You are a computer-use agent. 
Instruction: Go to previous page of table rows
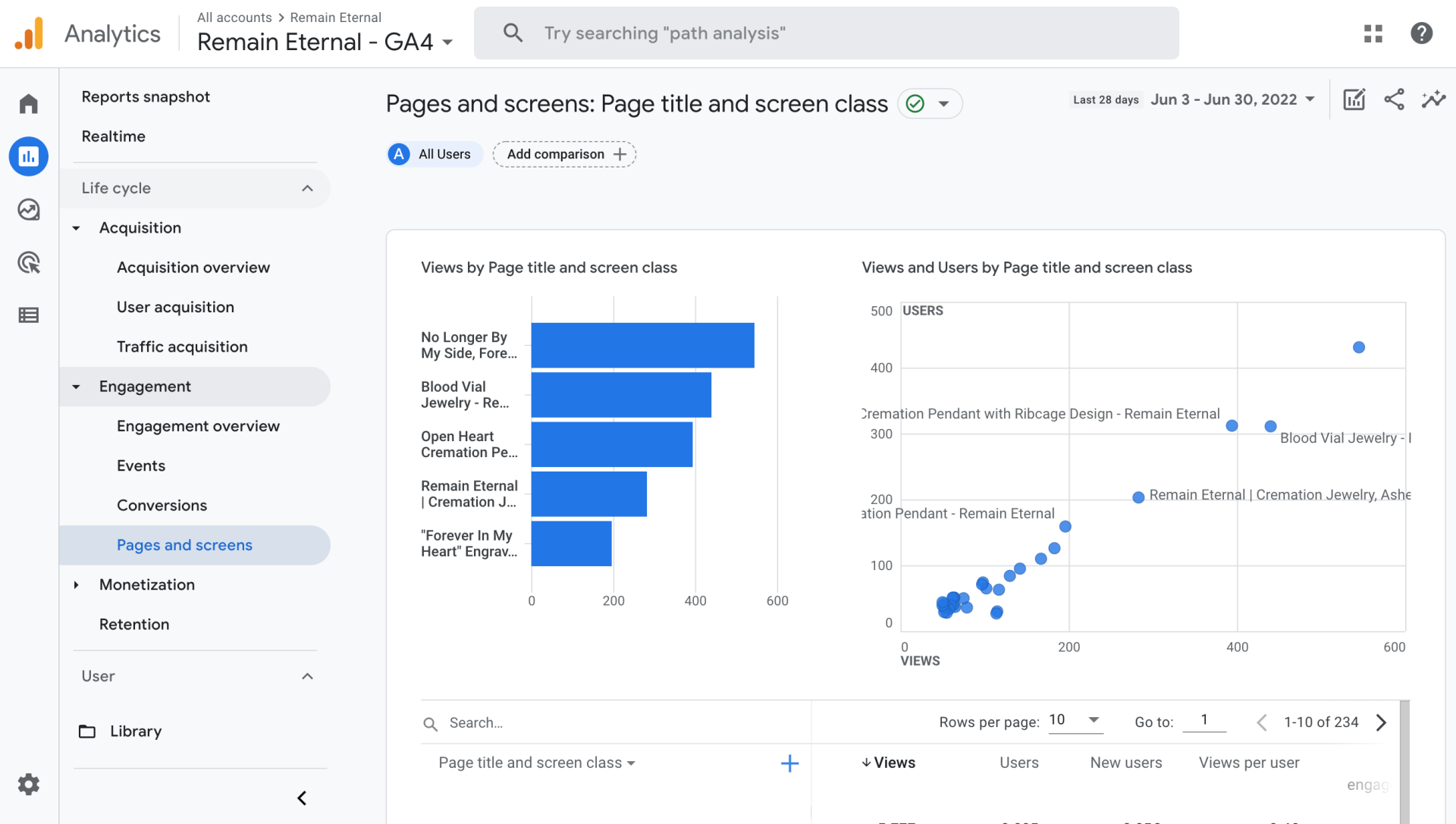click(x=1262, y=722)
